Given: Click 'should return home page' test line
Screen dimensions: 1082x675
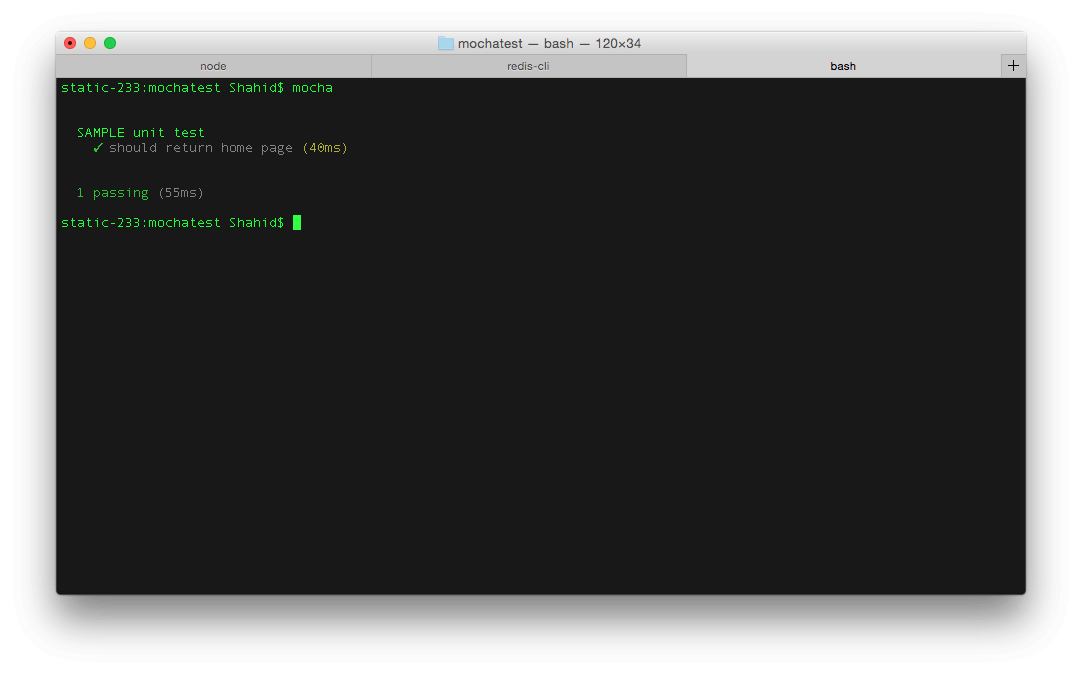Looking at the screenshot, I should [x=201, y=148].
